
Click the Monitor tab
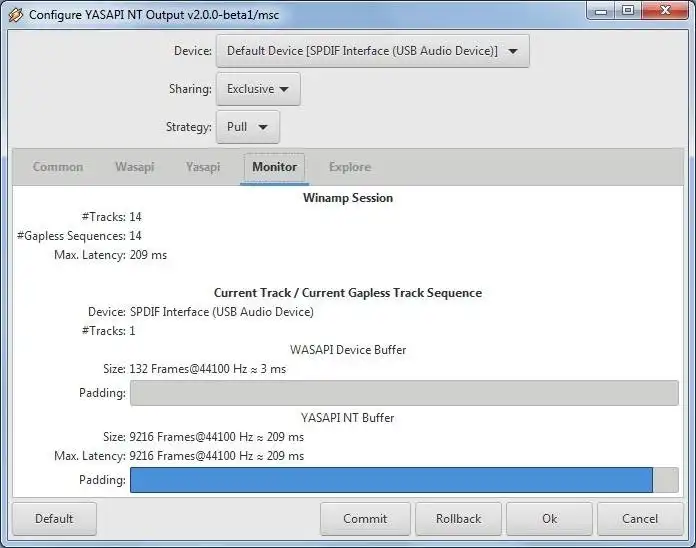[274, 167]
